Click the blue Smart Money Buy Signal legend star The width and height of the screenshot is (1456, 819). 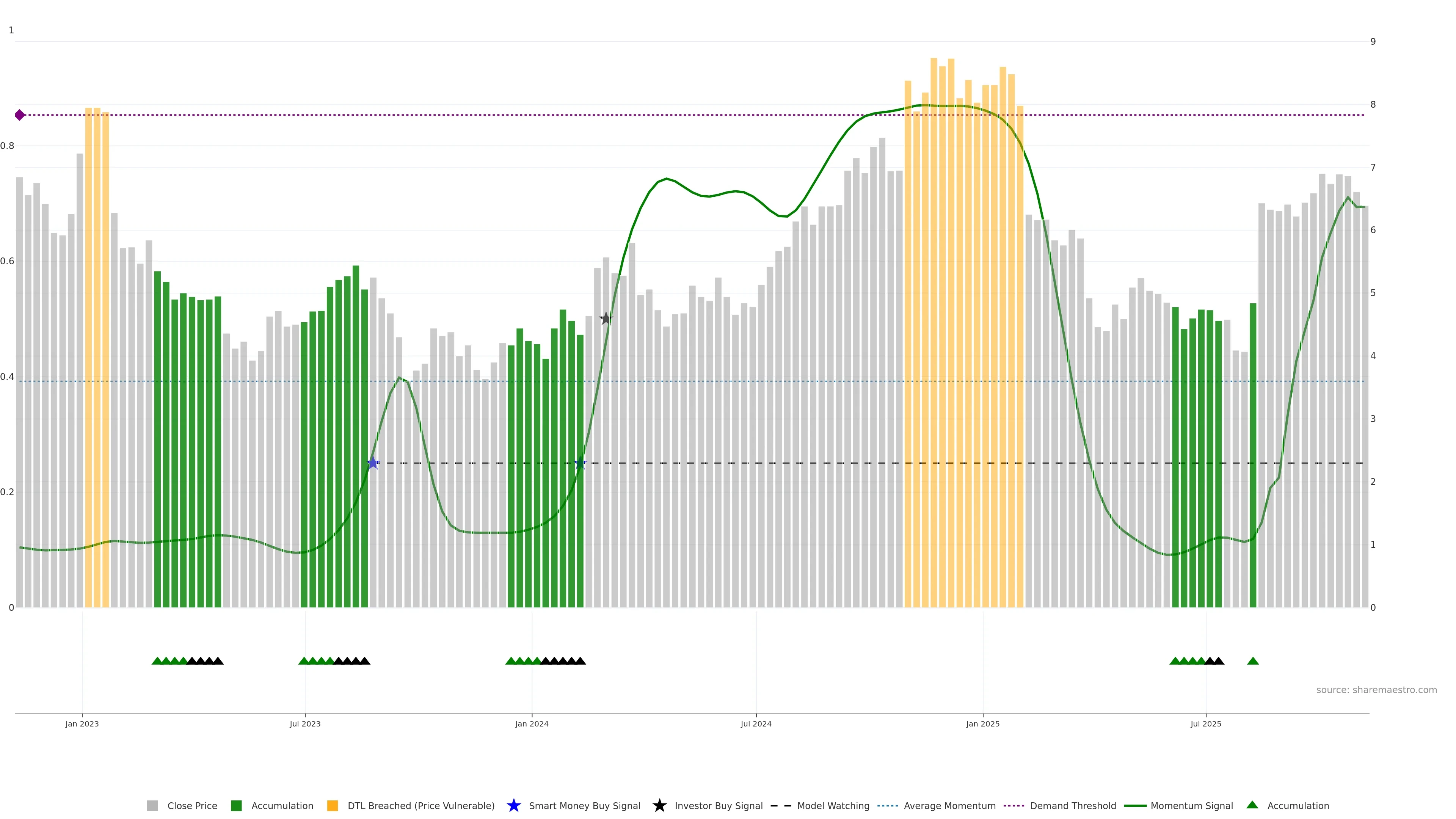point(513,805)
